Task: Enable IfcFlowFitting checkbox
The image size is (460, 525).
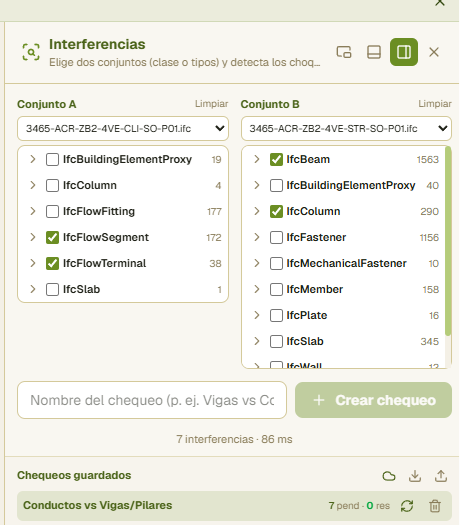Action: click(52, 212)
